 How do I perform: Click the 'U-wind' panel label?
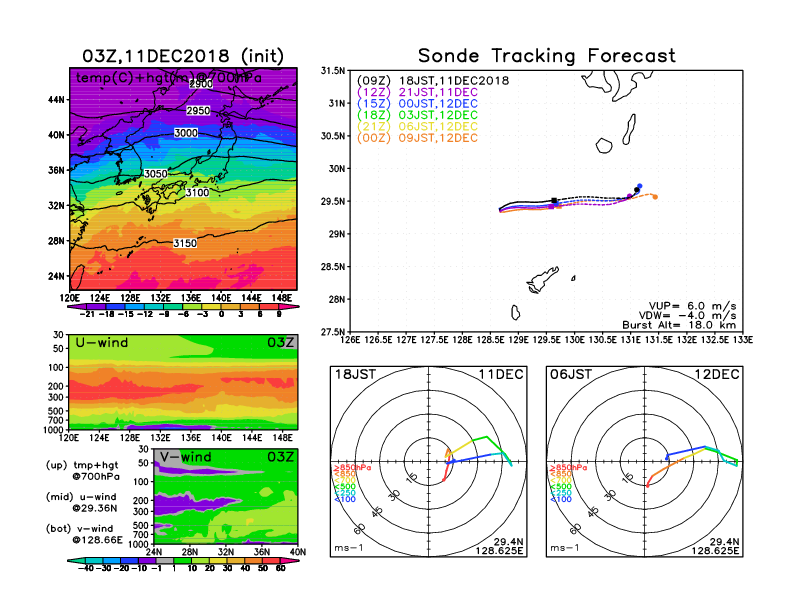tap(102, 343)
